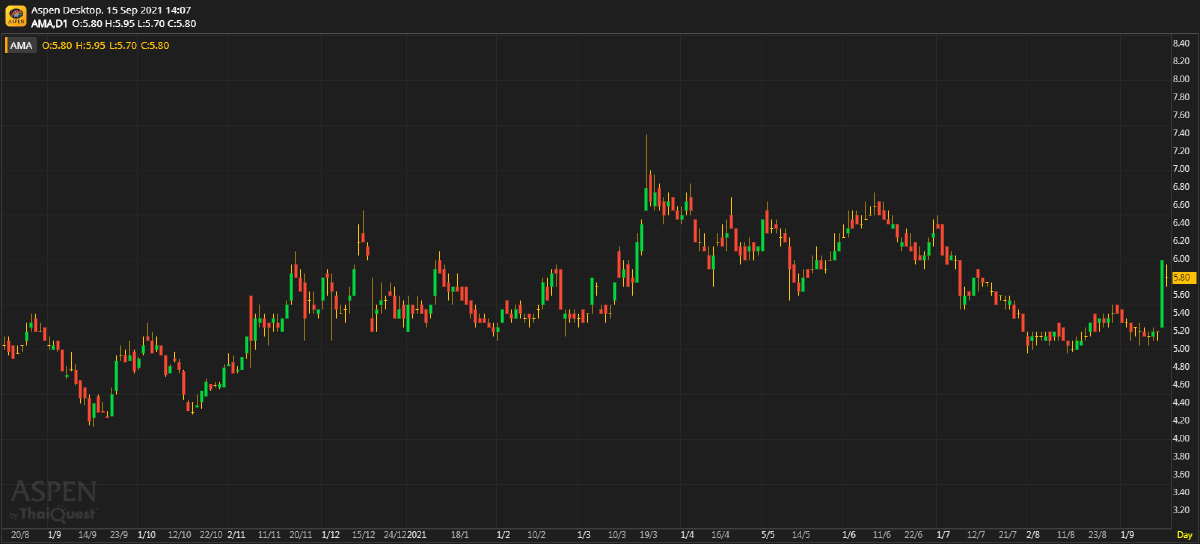Image resolution: width=1200 pixels, height=544 pixels.
Task: Click the 4.00 price axis label
Action: click(x=1180, y=439)
